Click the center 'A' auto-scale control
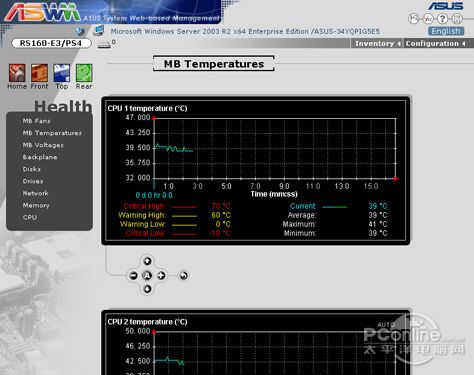474x375 pixels. point(147,275)
